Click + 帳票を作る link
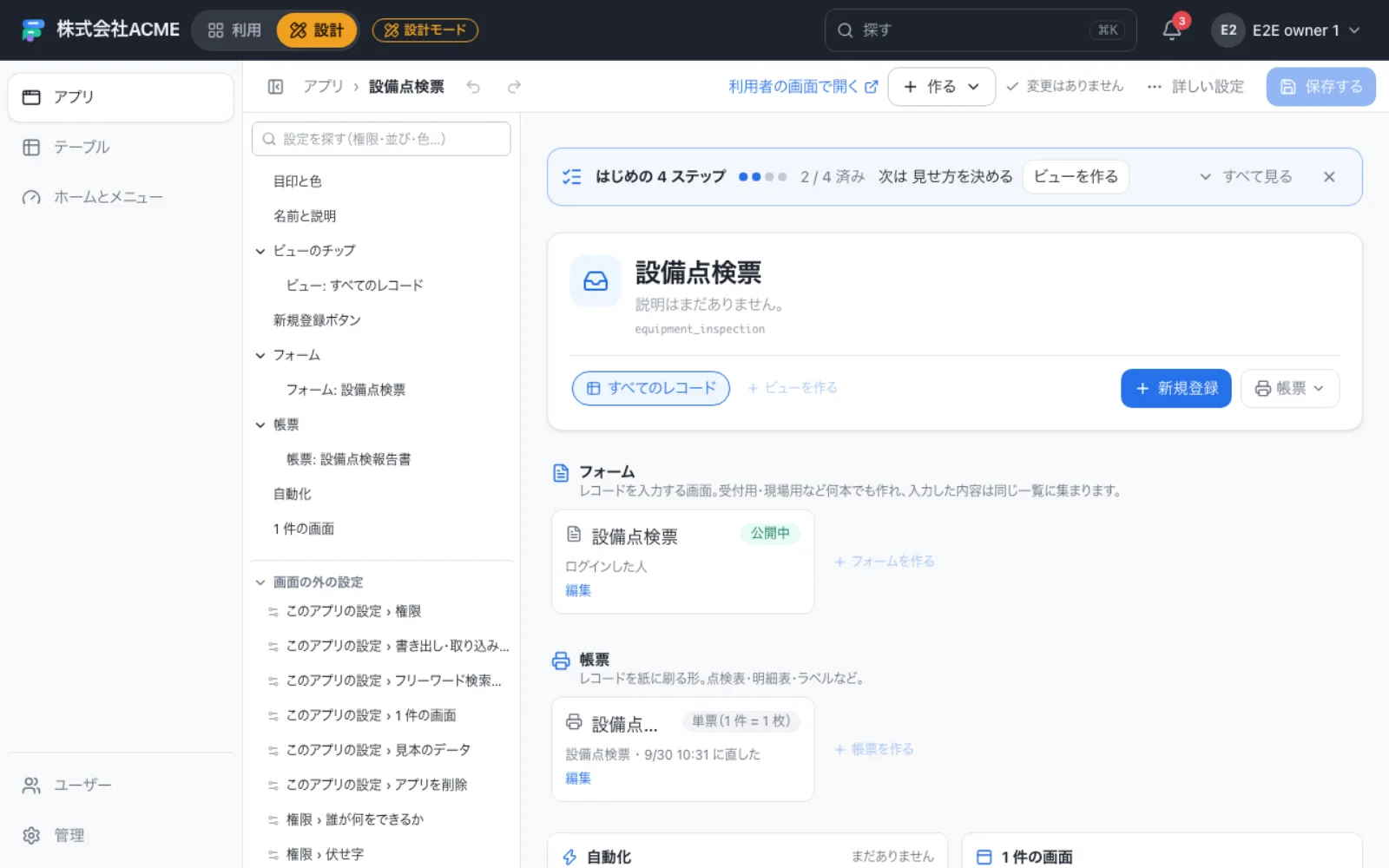 click(x=874, y=750)
